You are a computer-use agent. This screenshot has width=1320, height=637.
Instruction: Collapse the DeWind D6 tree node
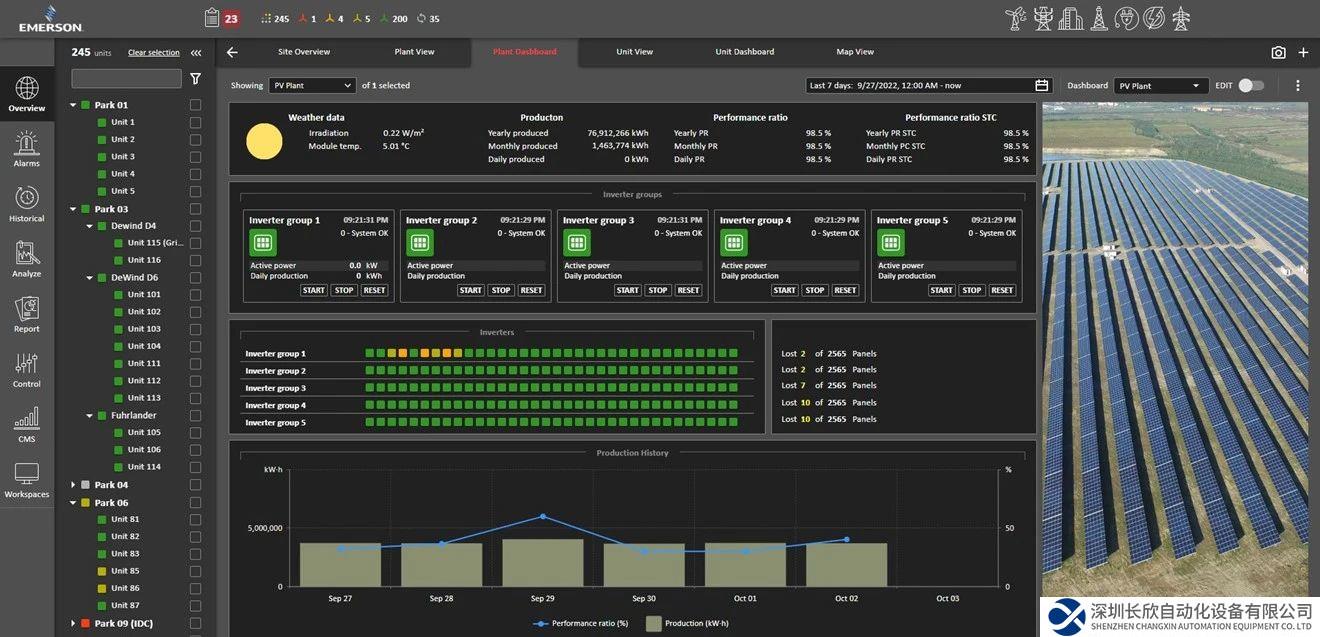coord(89,278)
